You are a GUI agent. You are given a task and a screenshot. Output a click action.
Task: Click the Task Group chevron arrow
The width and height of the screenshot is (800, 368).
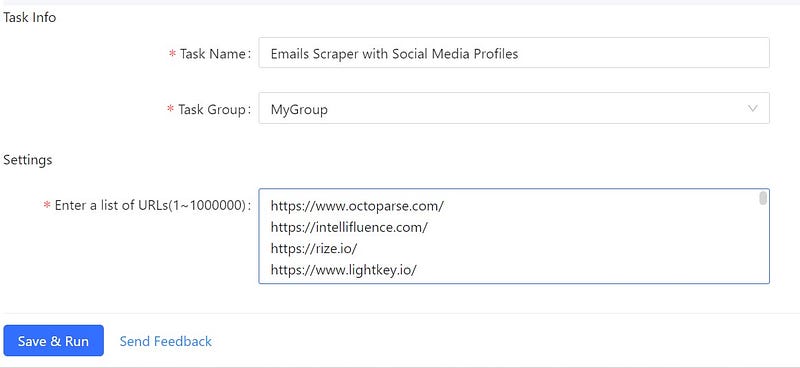coord(752,108)
